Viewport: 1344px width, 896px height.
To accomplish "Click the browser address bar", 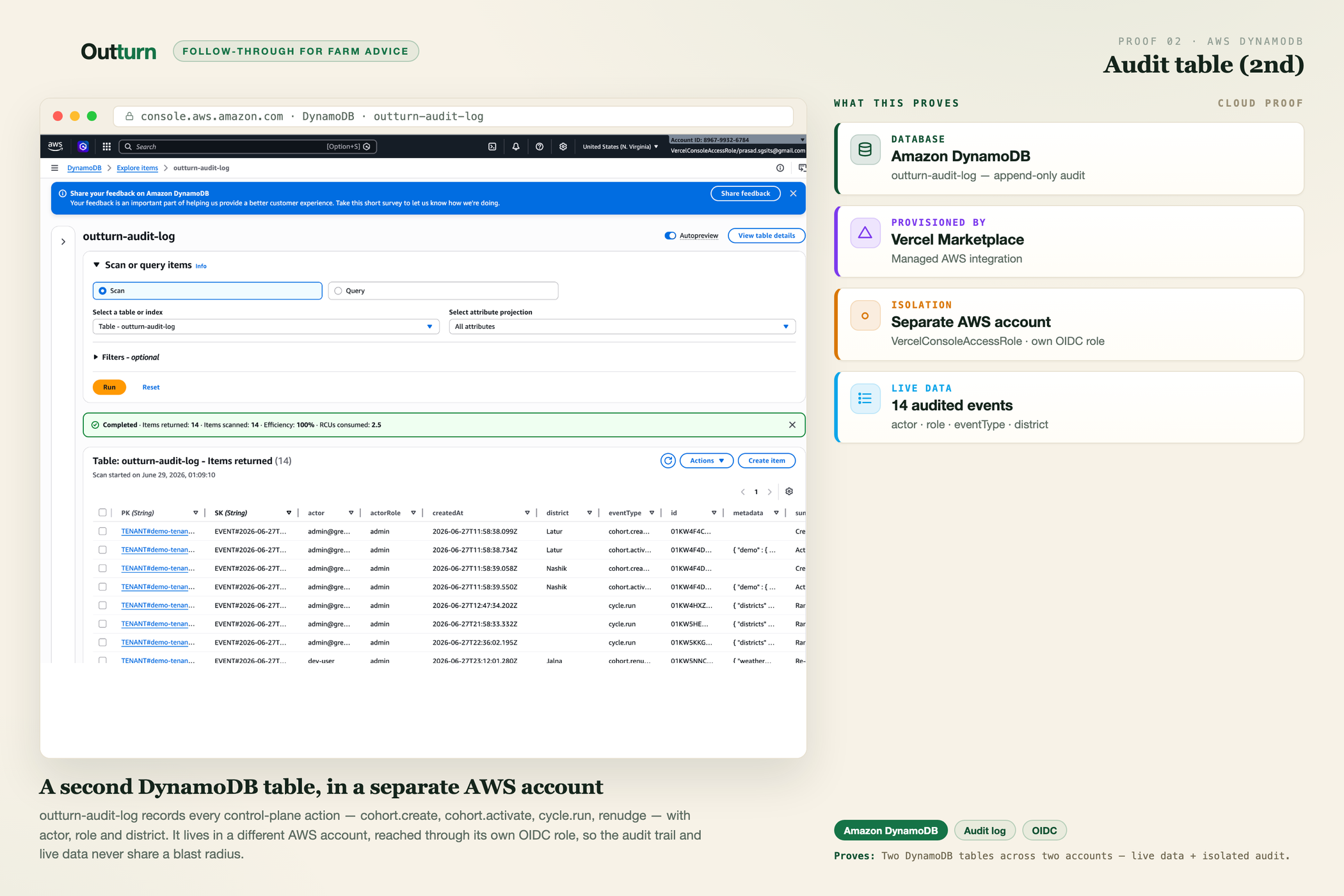I will point(453,116).
